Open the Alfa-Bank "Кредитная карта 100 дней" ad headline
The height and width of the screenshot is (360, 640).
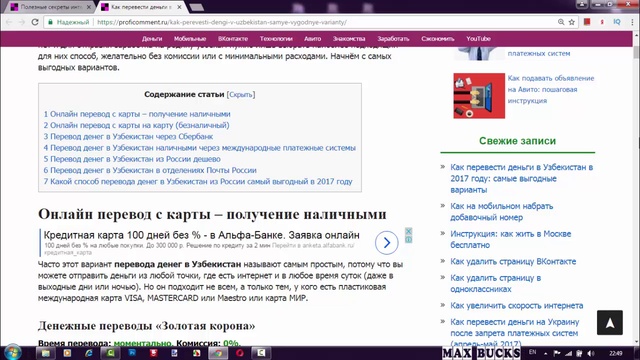(202, 235)
